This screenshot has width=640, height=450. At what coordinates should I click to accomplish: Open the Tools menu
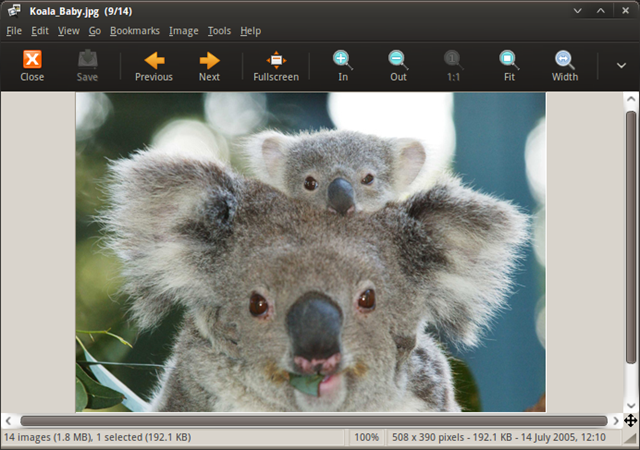point(219,31)
